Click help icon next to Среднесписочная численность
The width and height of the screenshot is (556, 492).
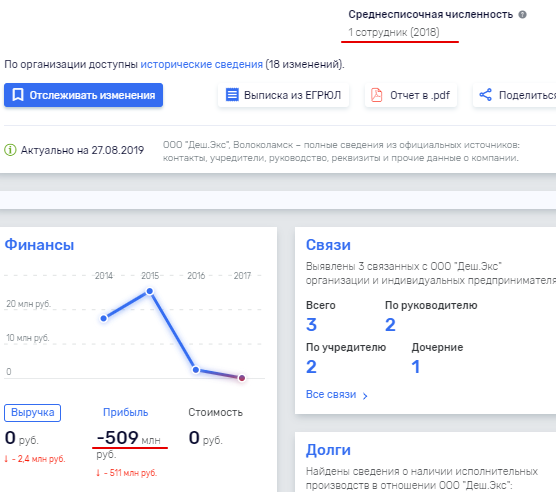point(522,15)
